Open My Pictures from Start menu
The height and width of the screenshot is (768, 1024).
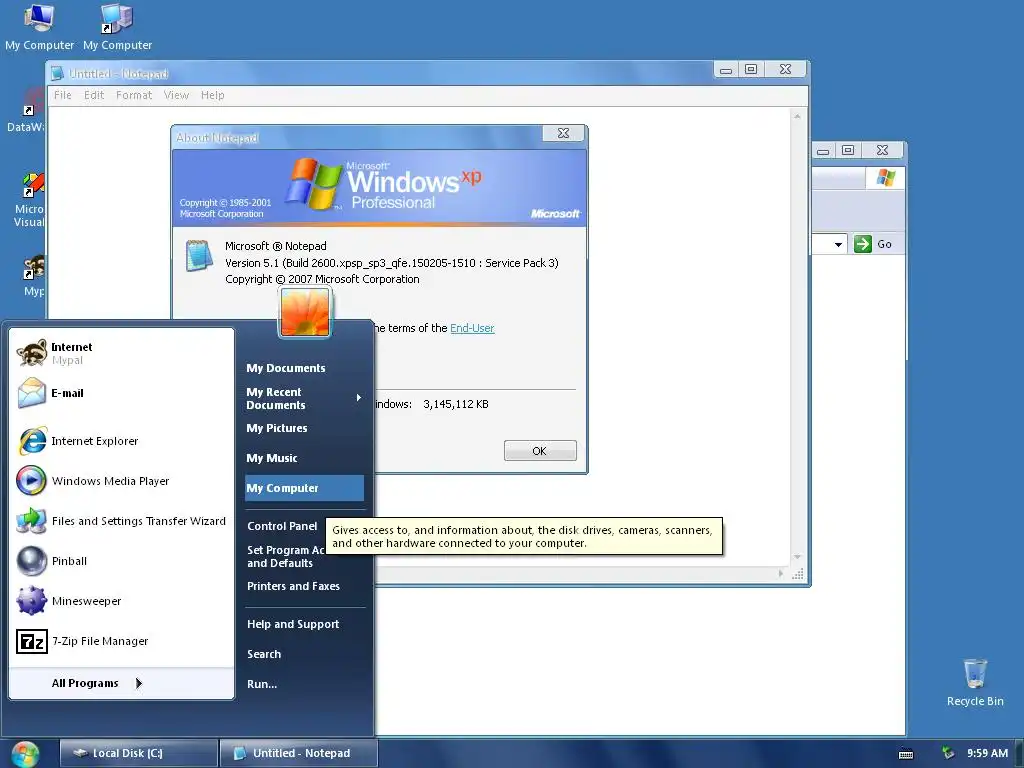[x=304, y=428]
